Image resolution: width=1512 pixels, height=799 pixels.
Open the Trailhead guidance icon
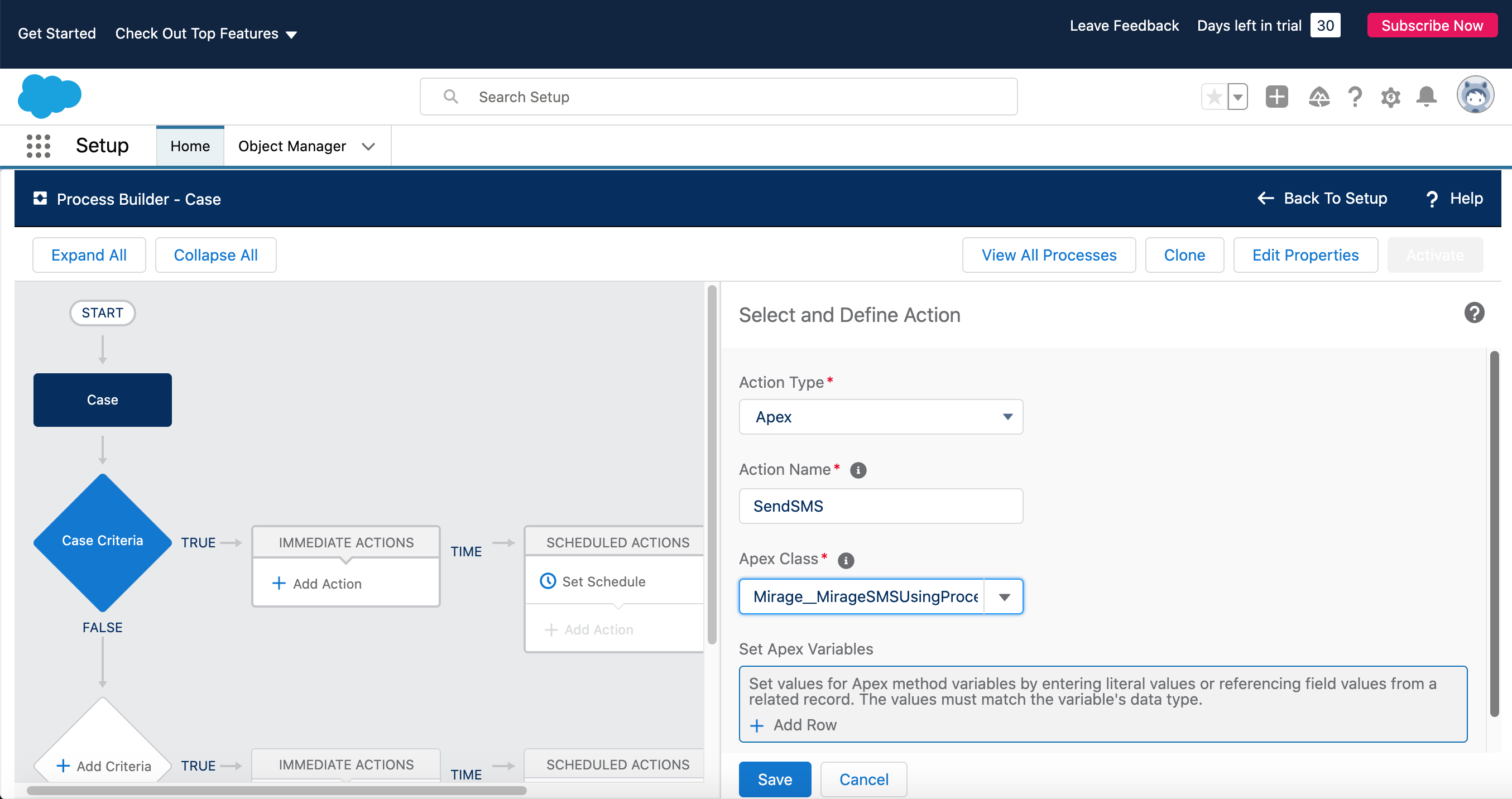[x=1319, y=97]
